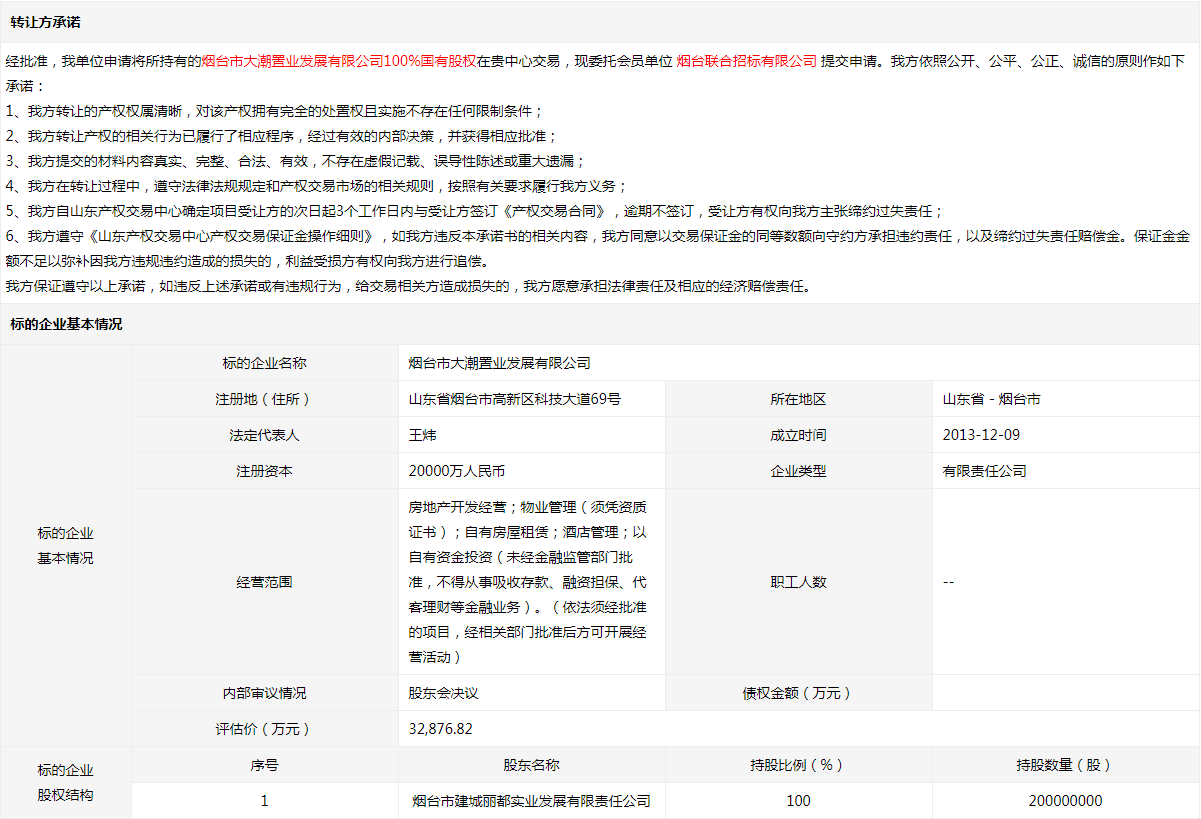This screenshot has width=1201, height=819.
Task: Click commitment 1 about 产权权属清晰
Action: [x=275, y=110]
